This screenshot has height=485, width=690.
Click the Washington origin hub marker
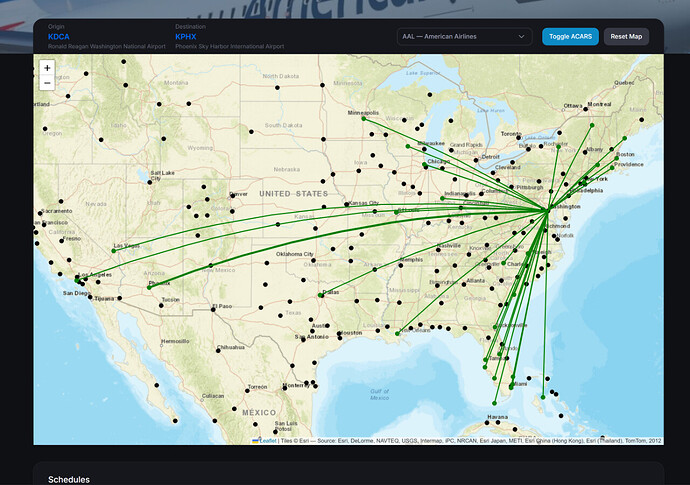tap(546, 210)
